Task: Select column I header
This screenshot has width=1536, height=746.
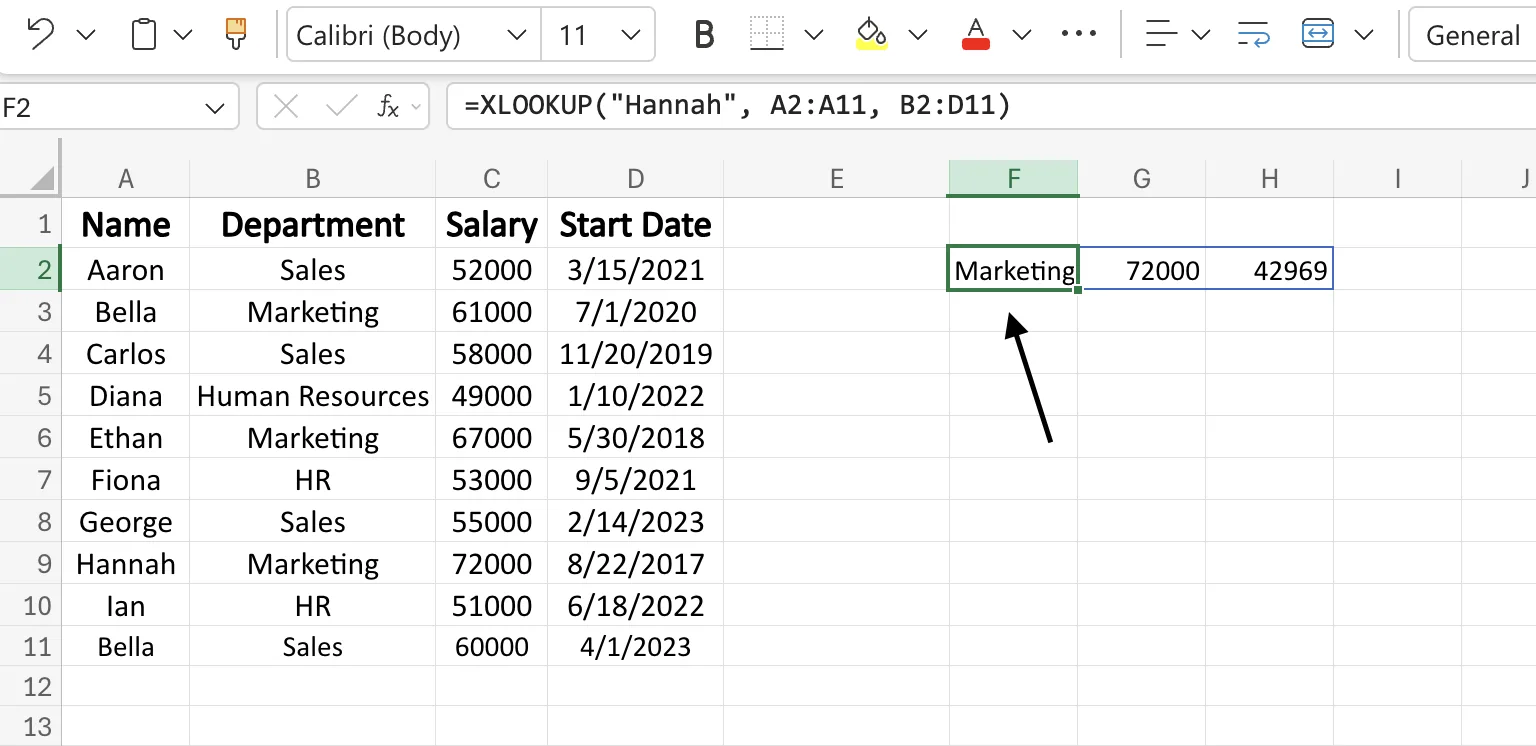Action: click(x=1397, y=179)
